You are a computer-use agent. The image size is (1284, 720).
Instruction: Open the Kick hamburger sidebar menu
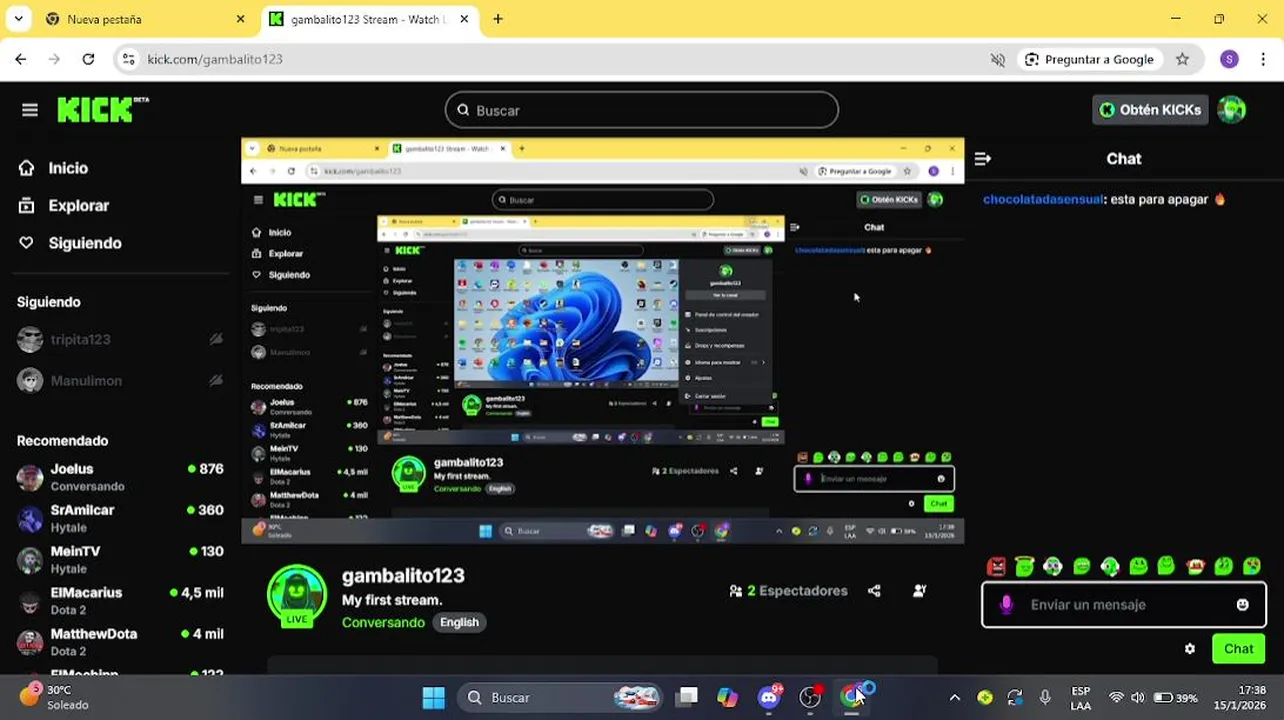(29, 110)
